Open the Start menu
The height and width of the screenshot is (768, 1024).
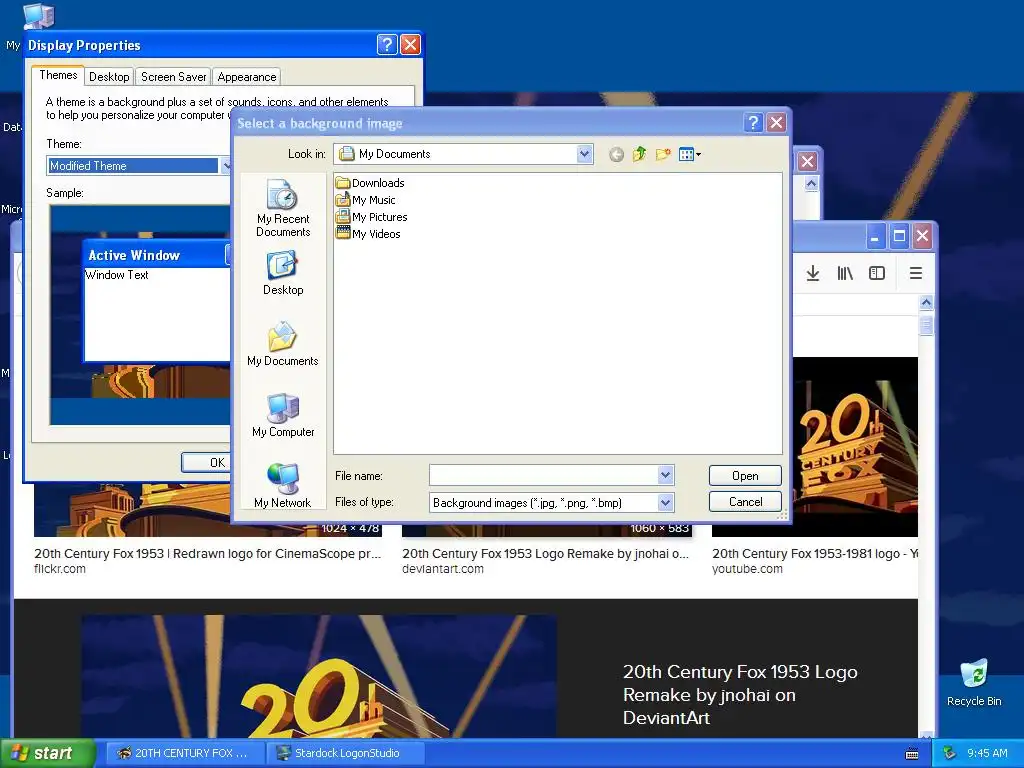pos(48,753)
